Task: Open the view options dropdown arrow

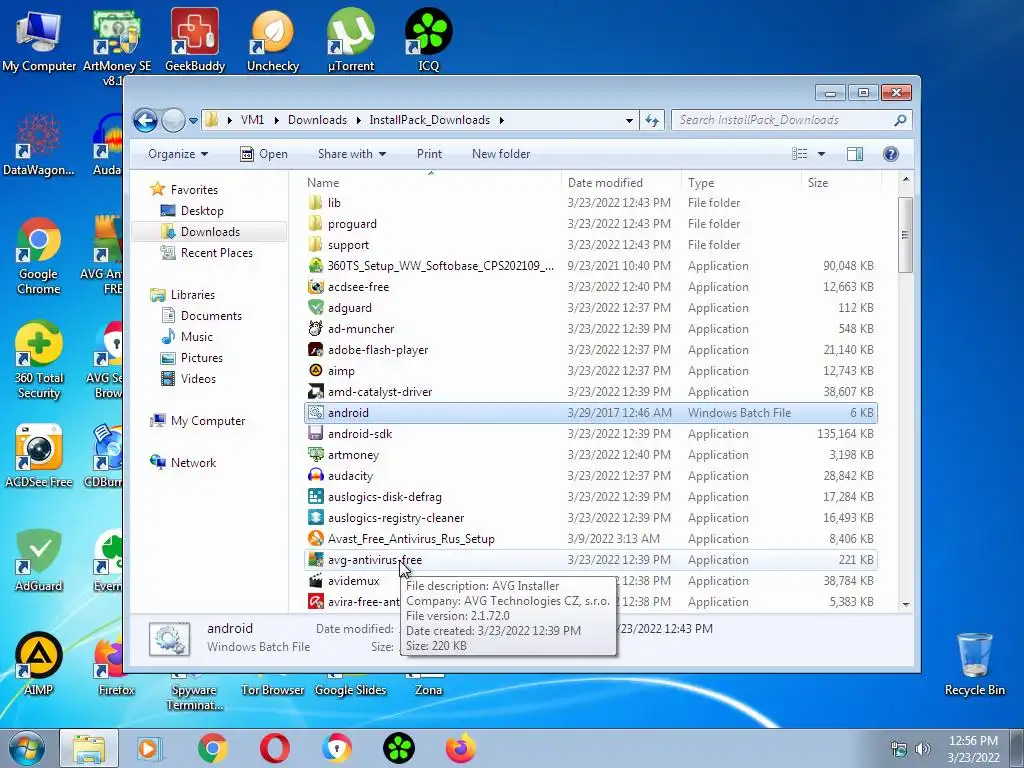Action: 822,154
